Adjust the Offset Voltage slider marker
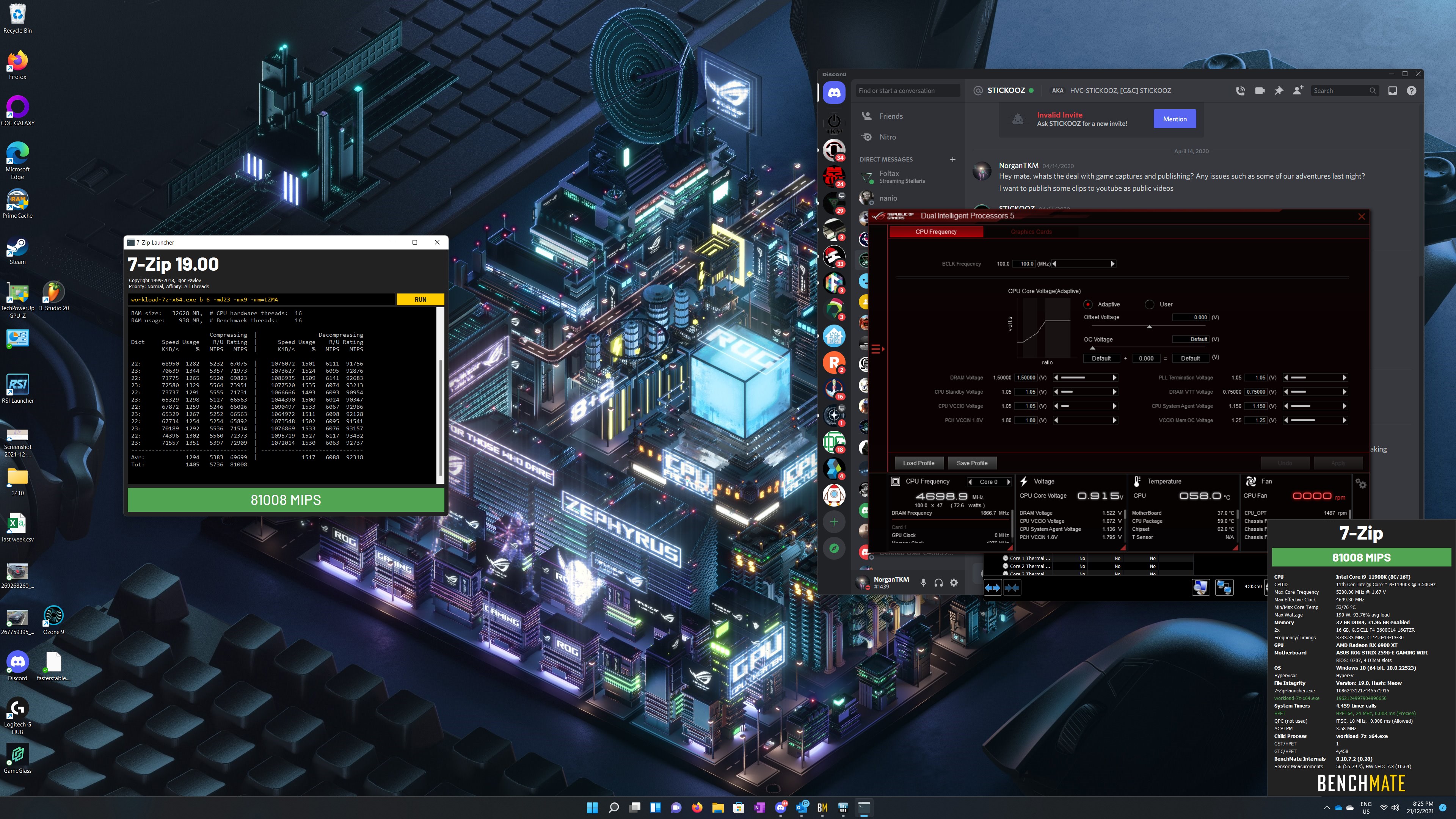The height and width of the screenshot is (819, 1456). pyautogui.click(x=1149, y=327)
